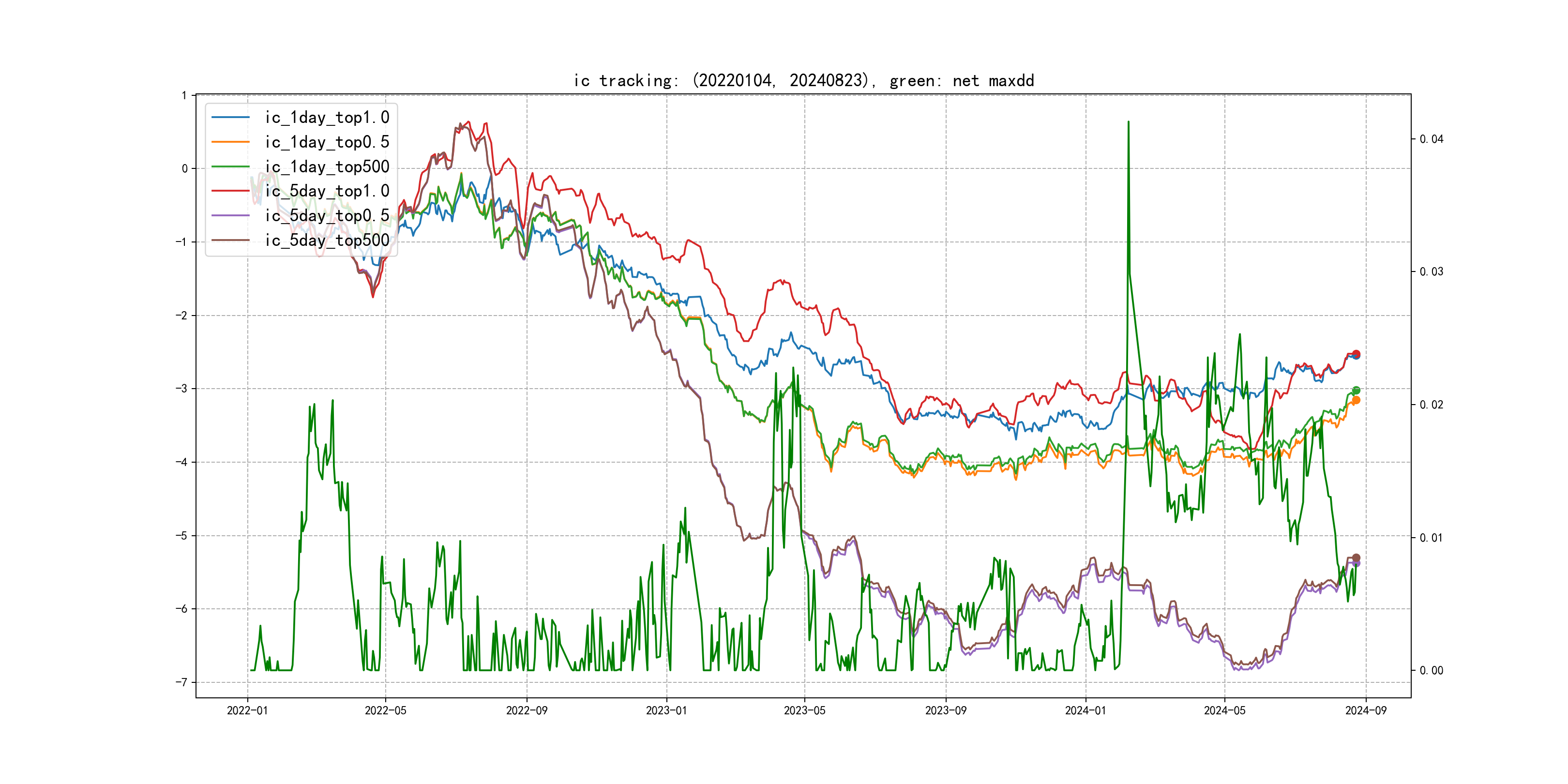
Task: Click the orange line swatch in legend
Action: coord(231,142)
